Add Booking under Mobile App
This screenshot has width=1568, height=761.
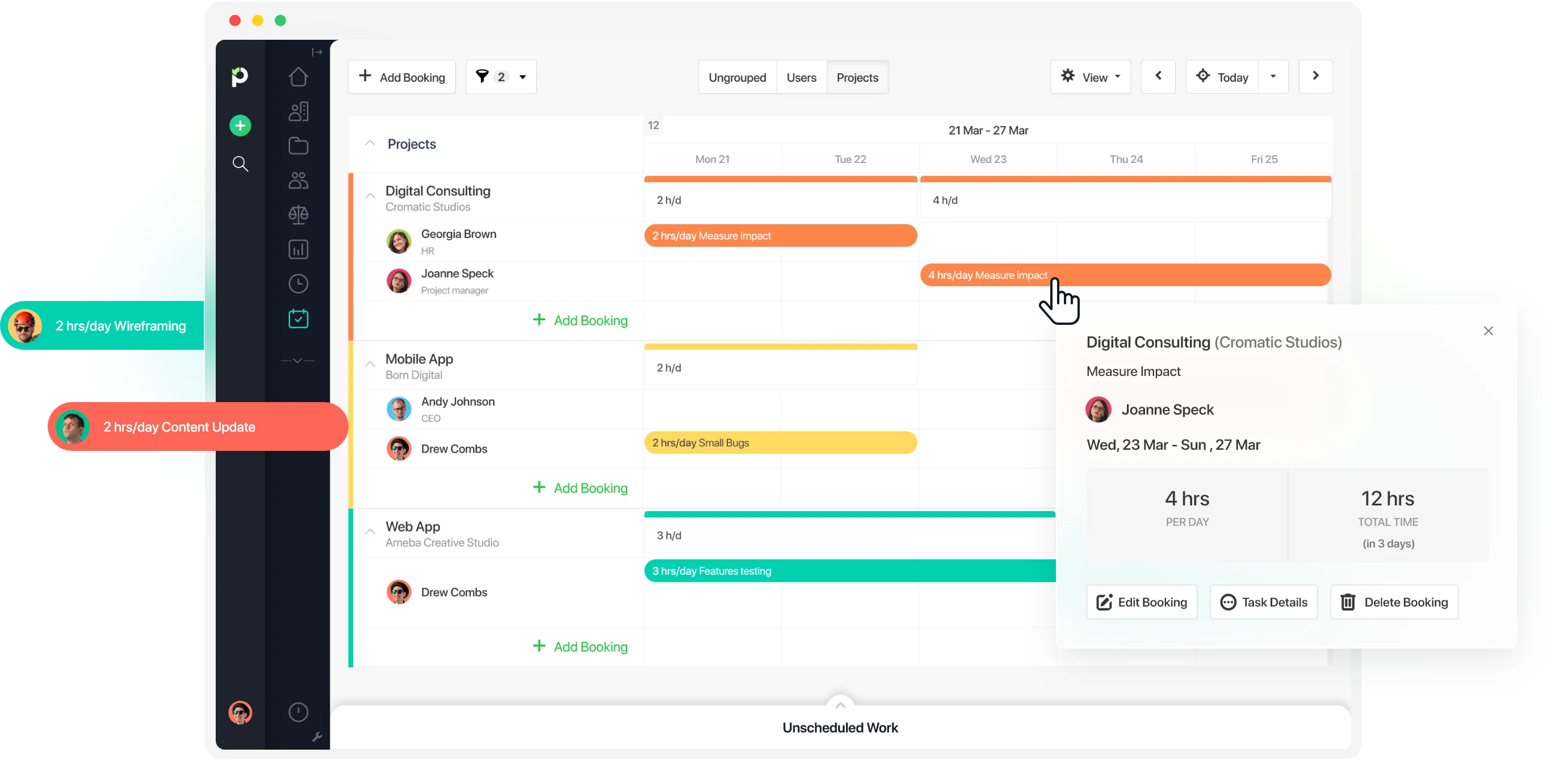(x=580, y=488)
